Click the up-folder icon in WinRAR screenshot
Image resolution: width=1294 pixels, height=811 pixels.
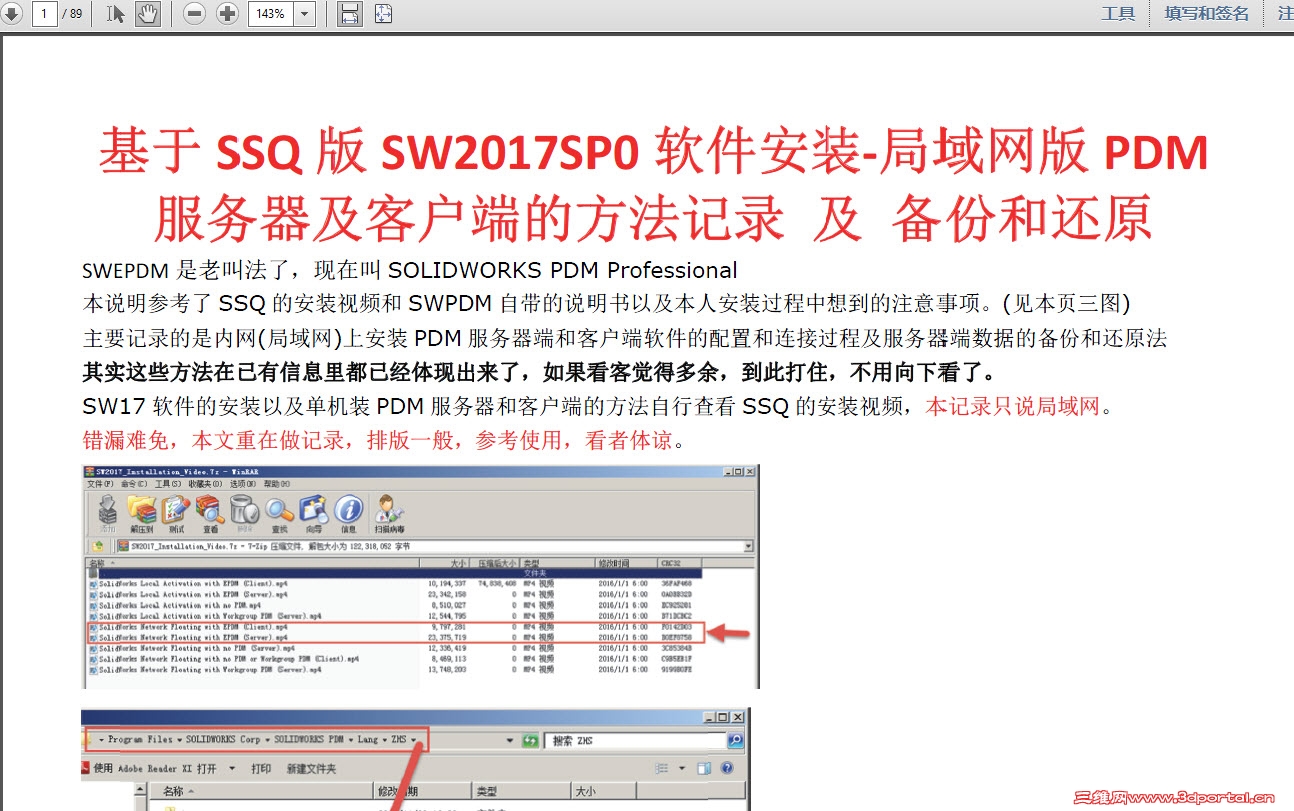(99, 546)
